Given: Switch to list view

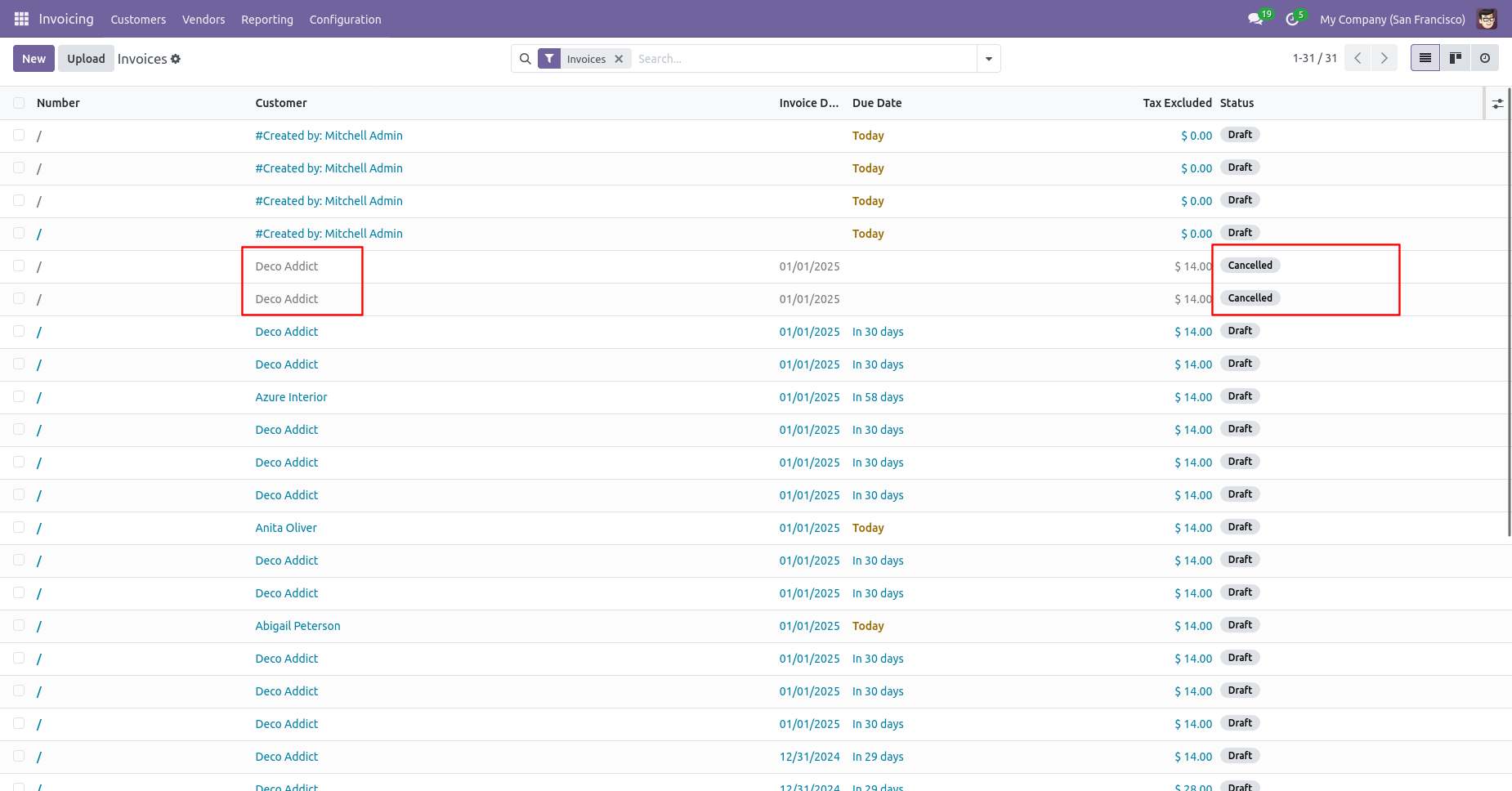Looking at the screenshot, I should [x=1425, y=58].
